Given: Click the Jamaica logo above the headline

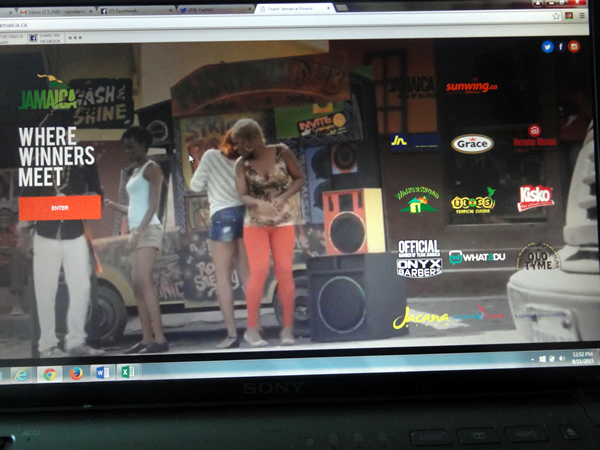Looking at the screenshot, I should pyautogui.click(x=48, y=93).
